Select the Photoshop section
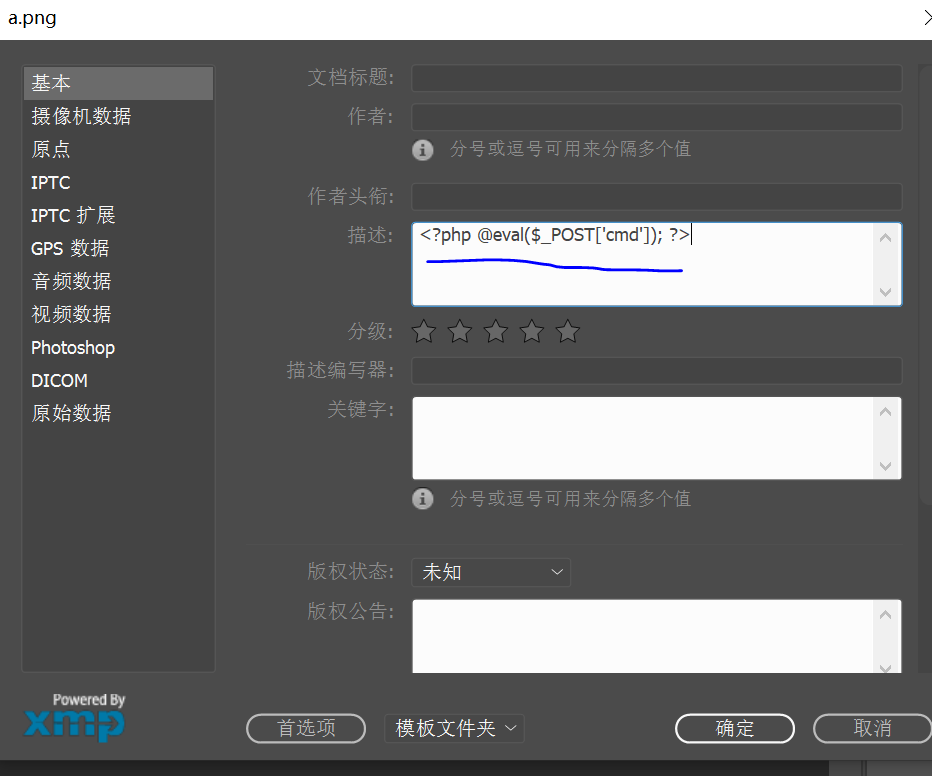The height and width of the screenshot is (776, 932). 118,348
